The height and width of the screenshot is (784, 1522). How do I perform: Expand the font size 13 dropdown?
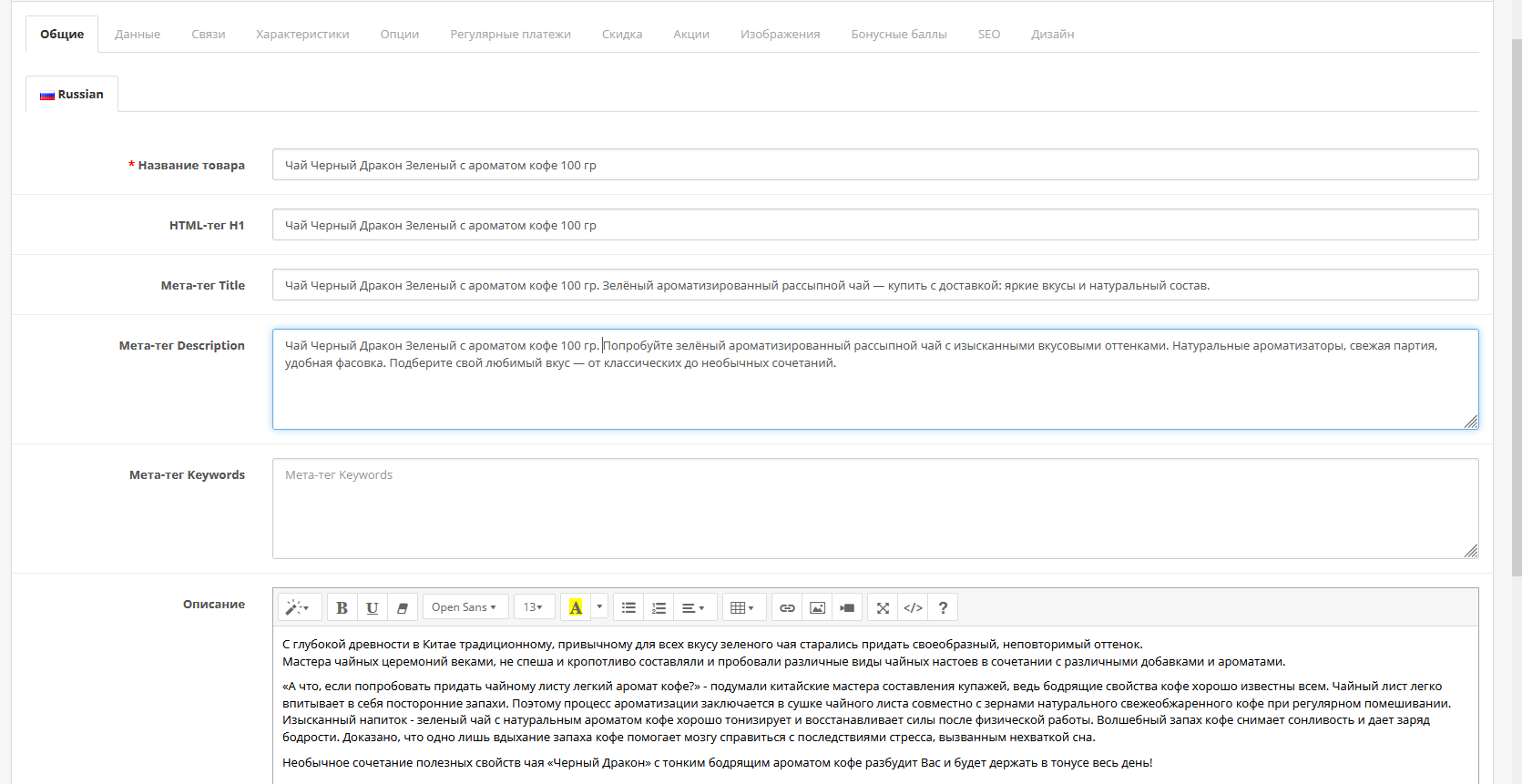click(x=534, y=607)
